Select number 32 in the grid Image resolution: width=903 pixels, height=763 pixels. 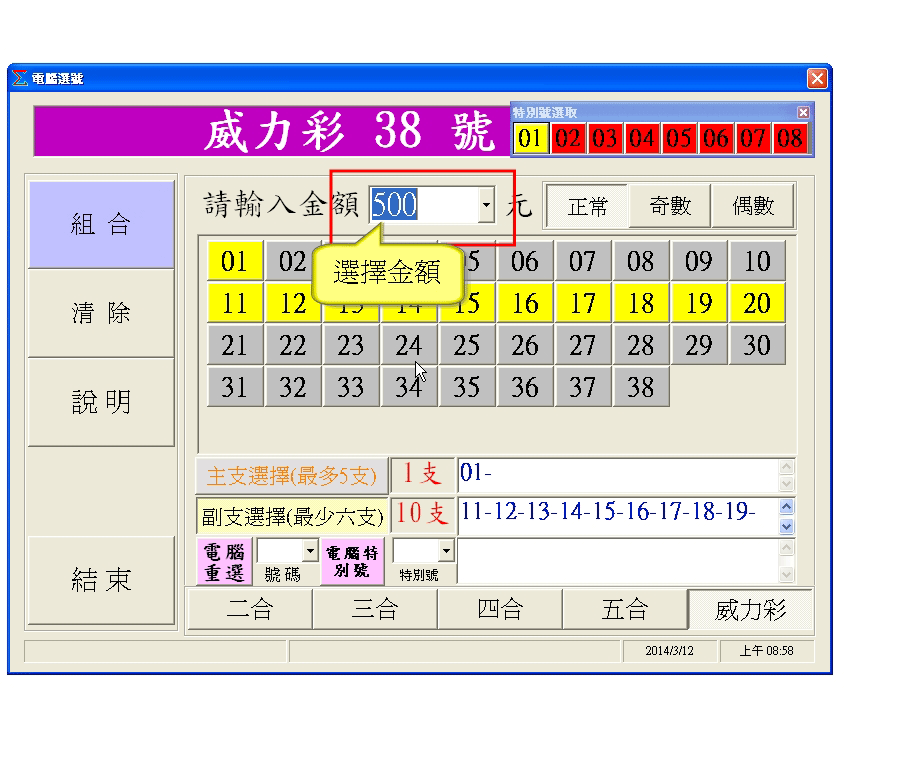pyautogui.click(x=293, y=387)
